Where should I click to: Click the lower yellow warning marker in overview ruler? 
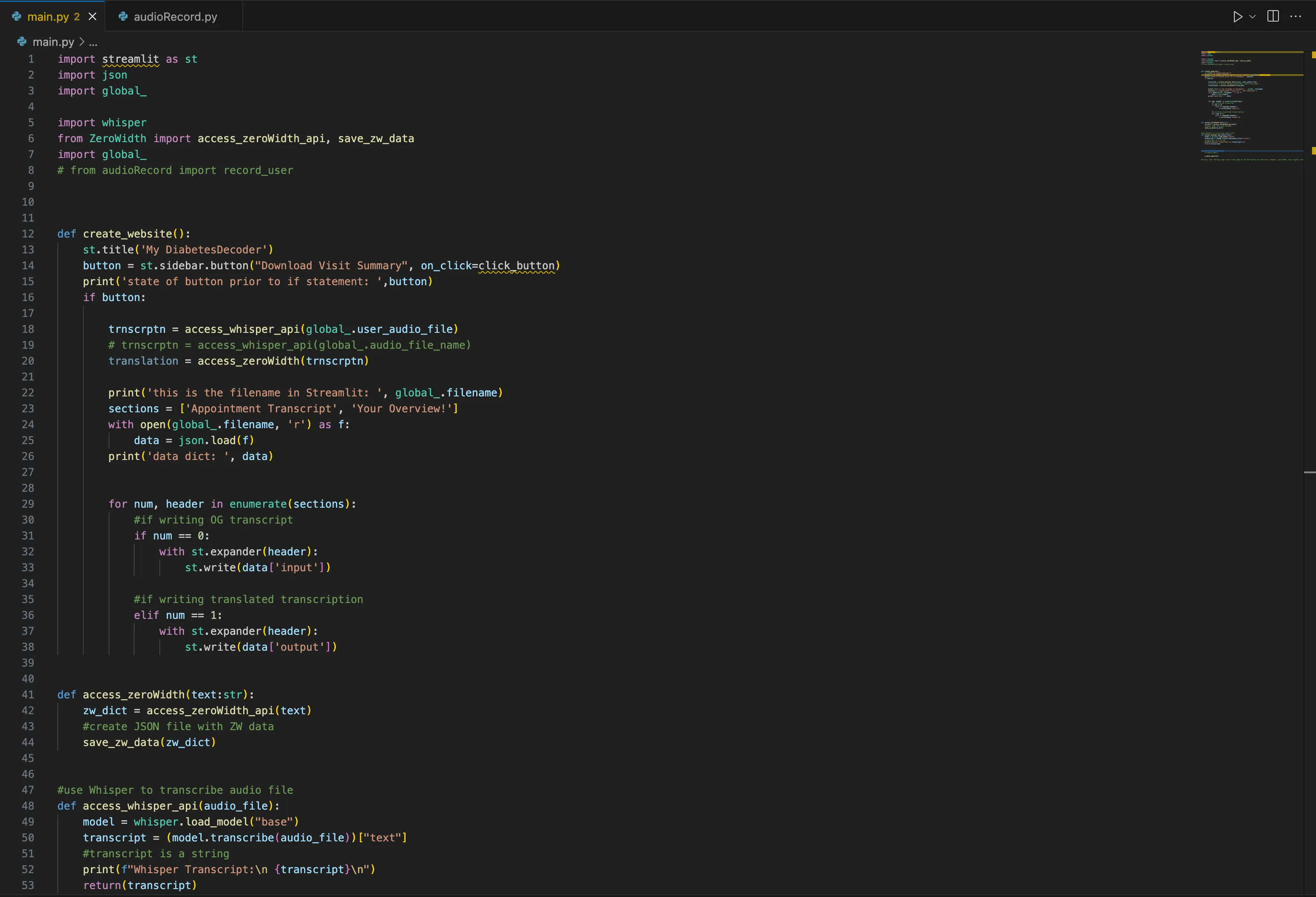pos(1313,151)
